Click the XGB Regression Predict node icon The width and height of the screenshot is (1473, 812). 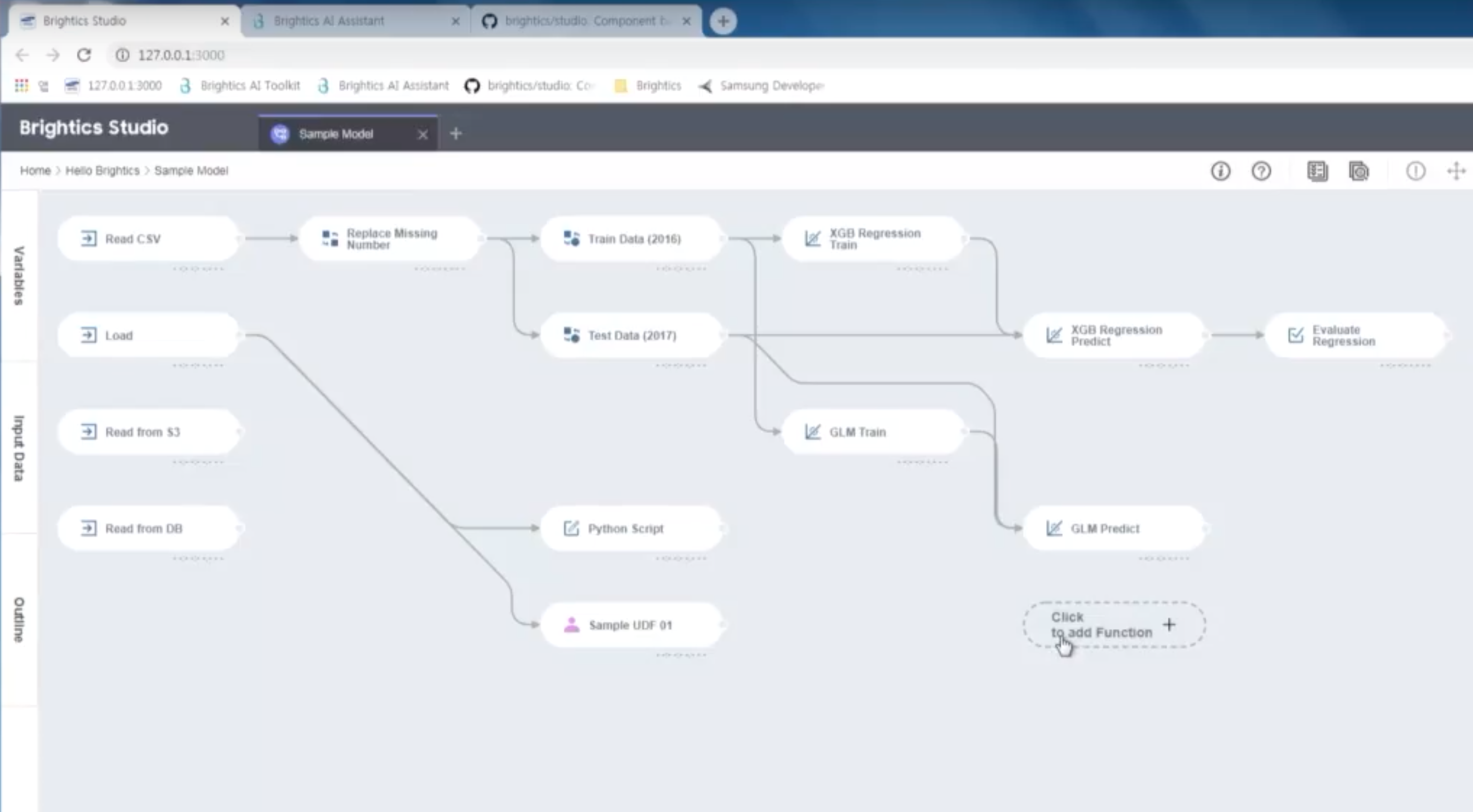(x=1054, y=335)
